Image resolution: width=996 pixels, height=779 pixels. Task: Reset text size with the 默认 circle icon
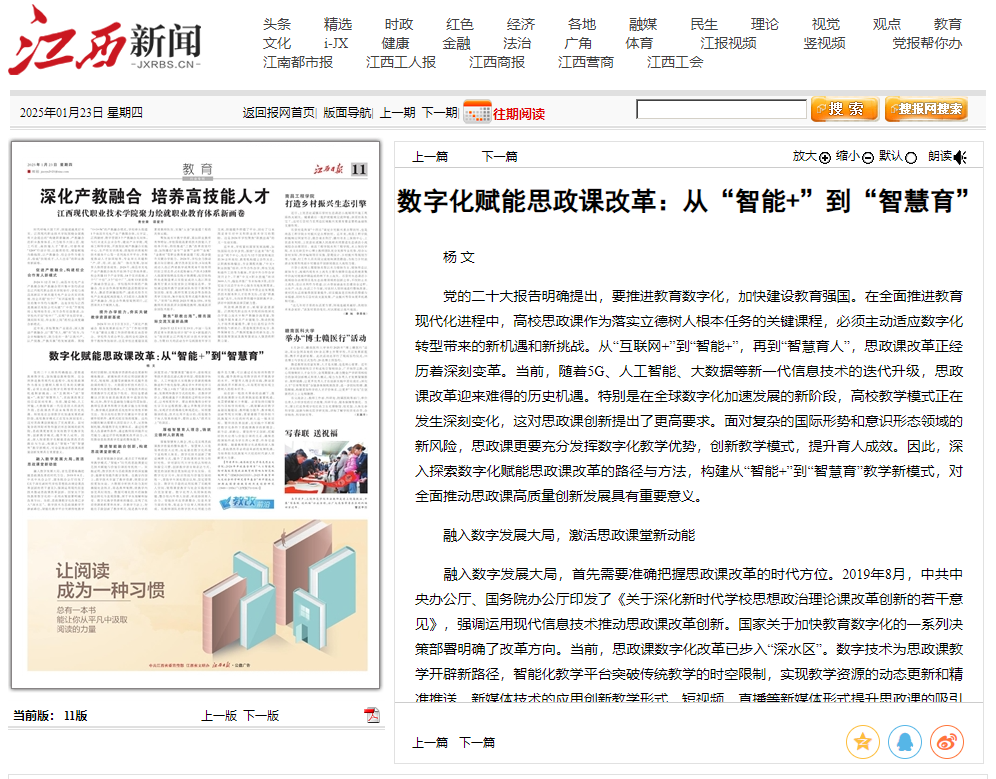click(x=911, y=157)
